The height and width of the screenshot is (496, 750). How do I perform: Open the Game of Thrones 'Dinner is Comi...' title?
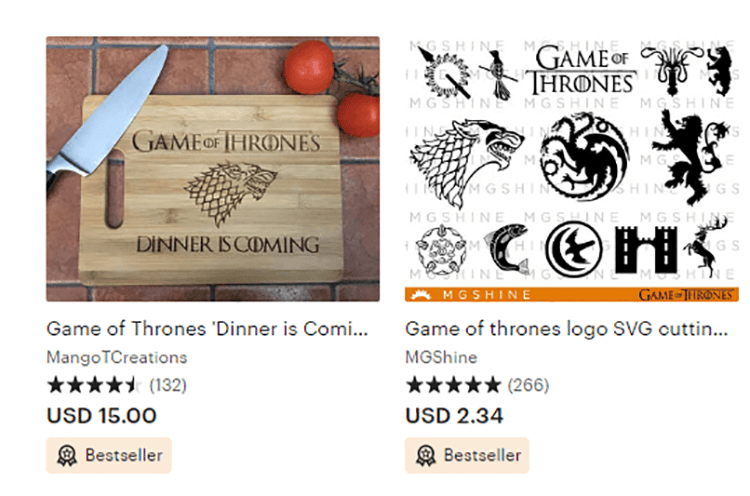pos(207,329)
